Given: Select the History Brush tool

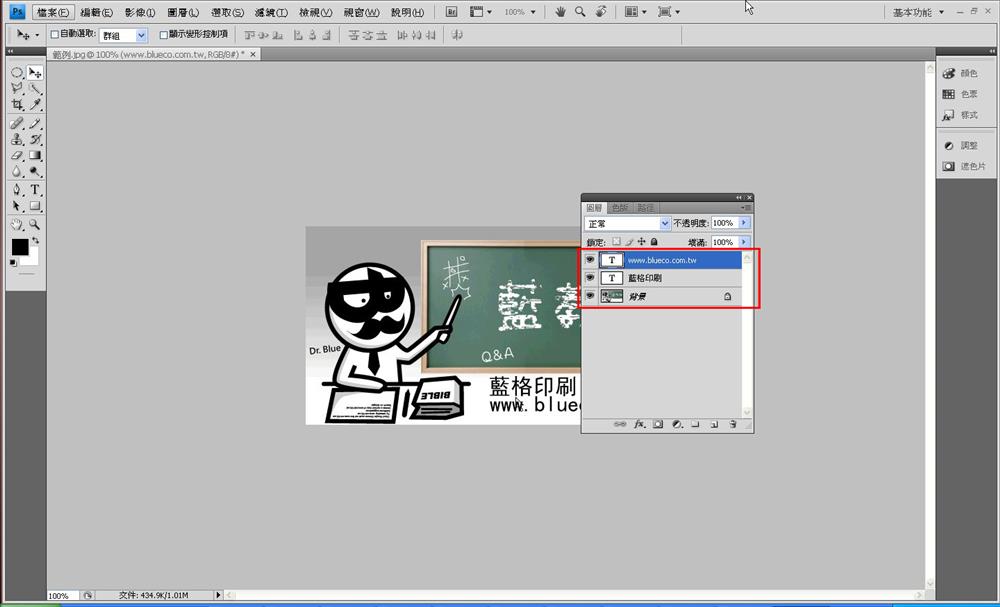Looking at the screenshot, I should tap(35, 140).
